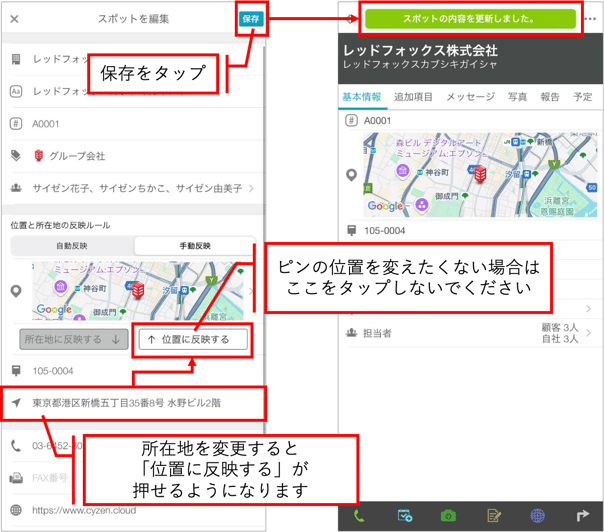The width and height of the screenshot is (604, 532).
Task: Tap the FAX番号 field
Action: [x=50, y=478]
